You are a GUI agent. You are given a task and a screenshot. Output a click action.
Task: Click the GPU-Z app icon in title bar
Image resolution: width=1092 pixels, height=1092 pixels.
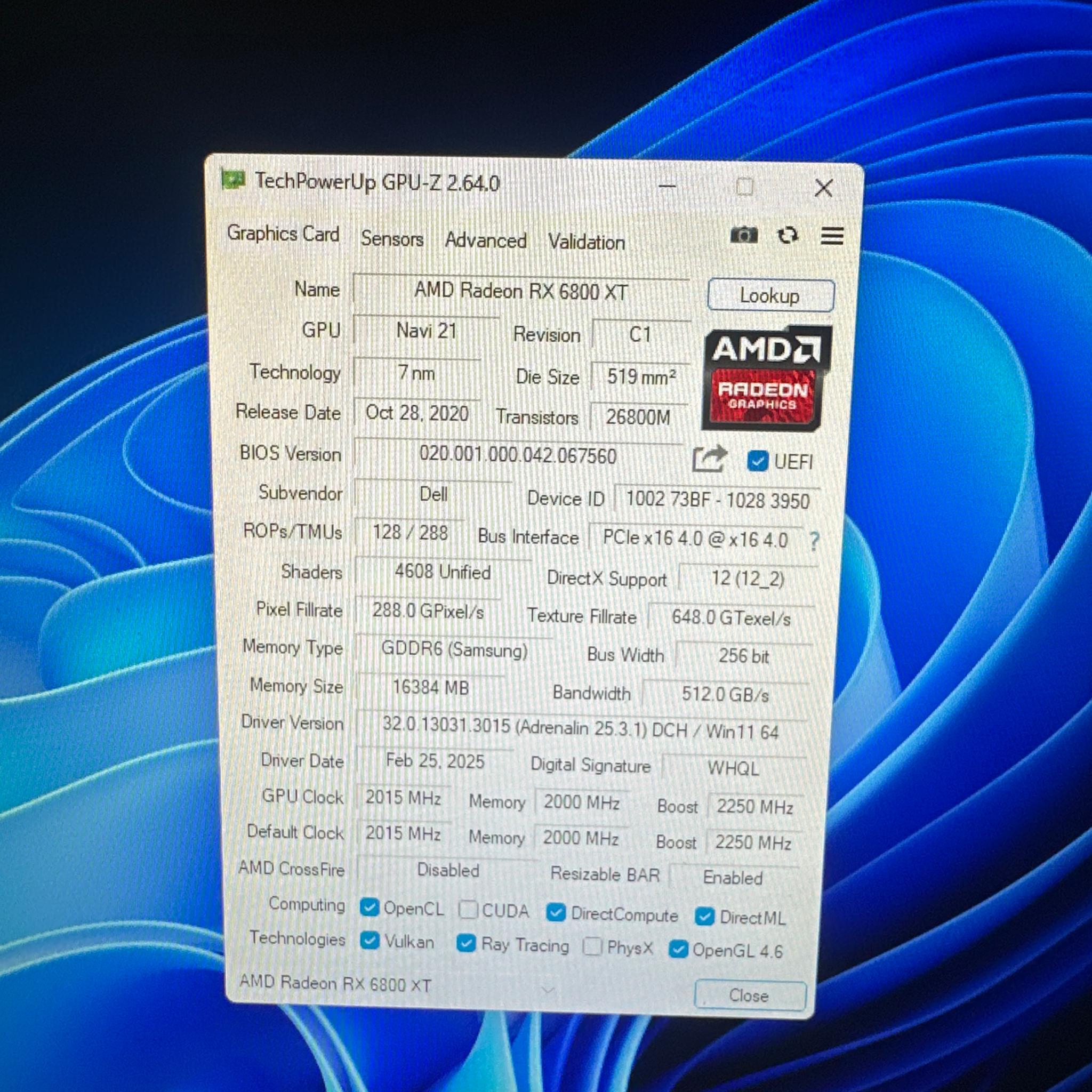(233, 180)
